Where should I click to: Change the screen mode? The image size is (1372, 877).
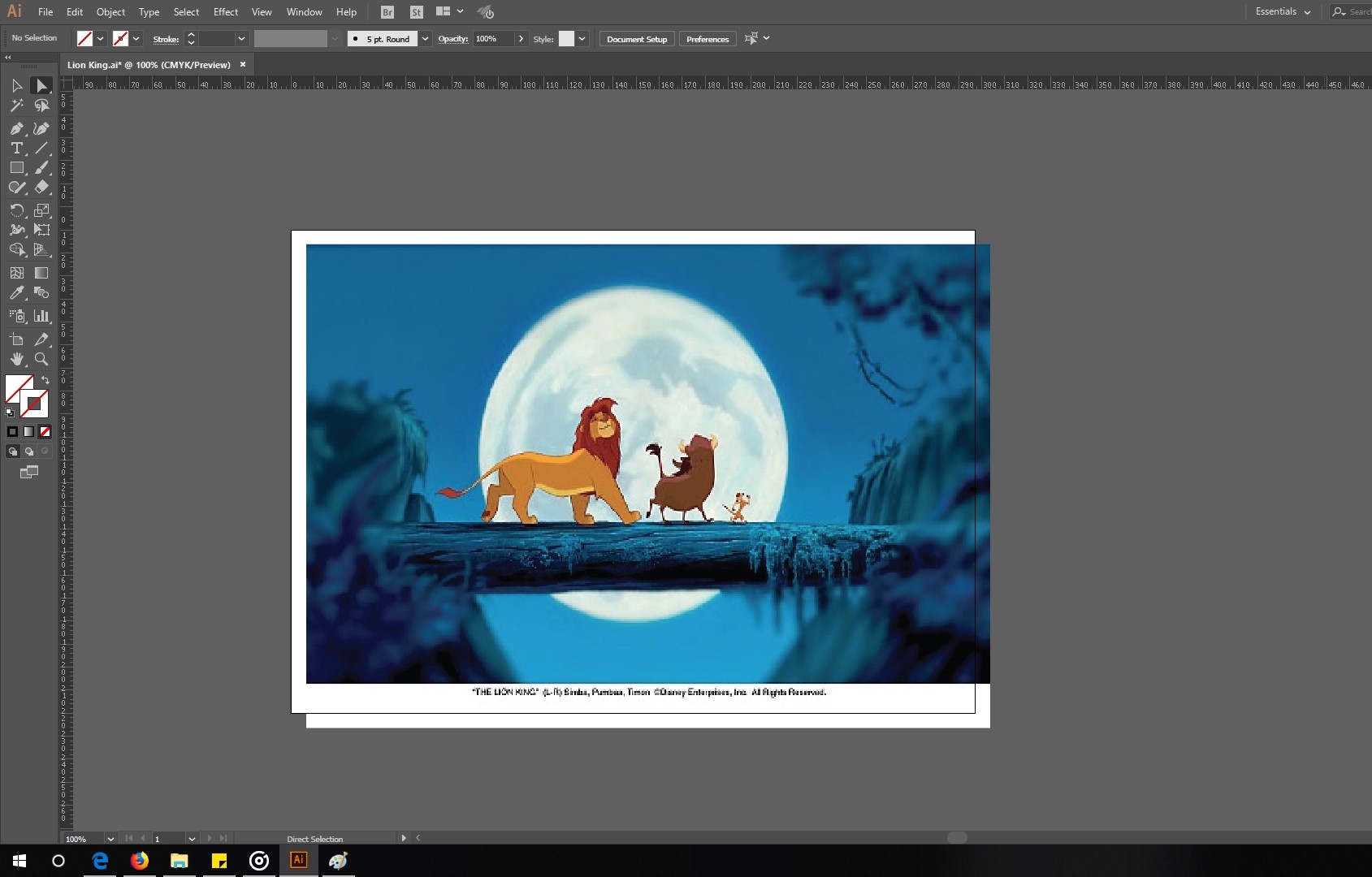point(29,472)
